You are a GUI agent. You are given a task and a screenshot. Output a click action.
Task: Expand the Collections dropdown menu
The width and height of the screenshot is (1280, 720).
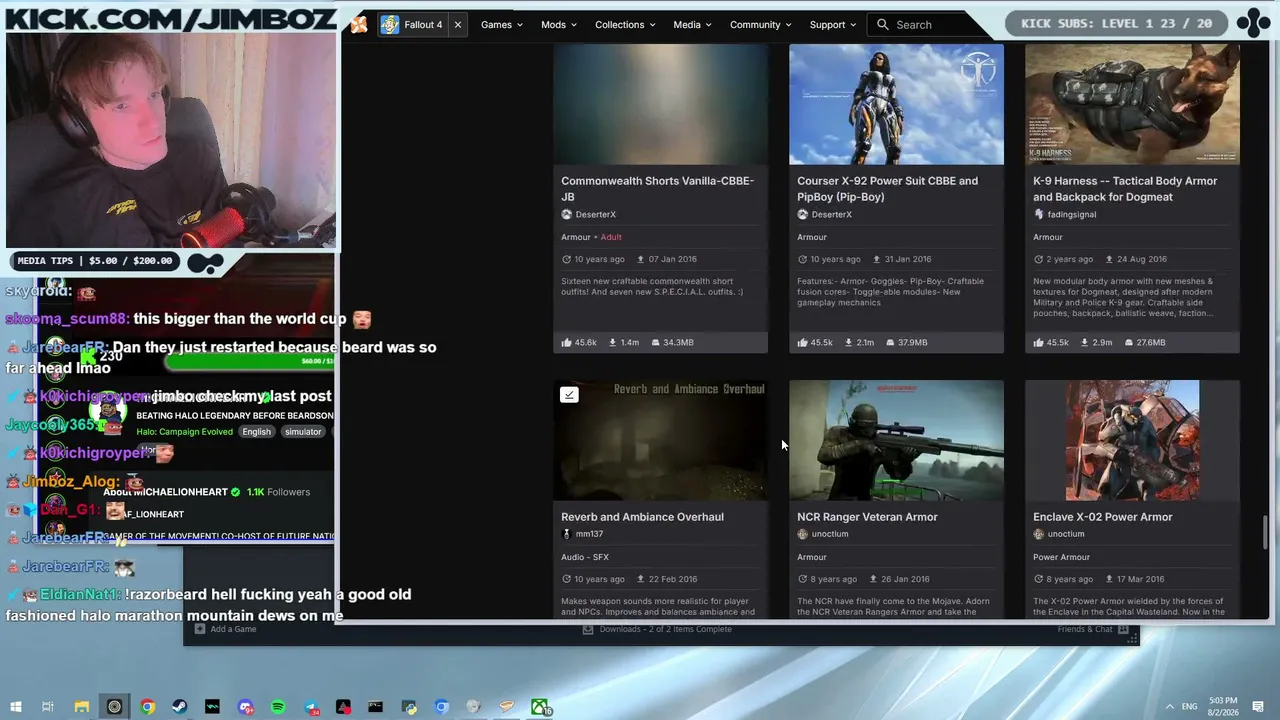click(626, 25)
